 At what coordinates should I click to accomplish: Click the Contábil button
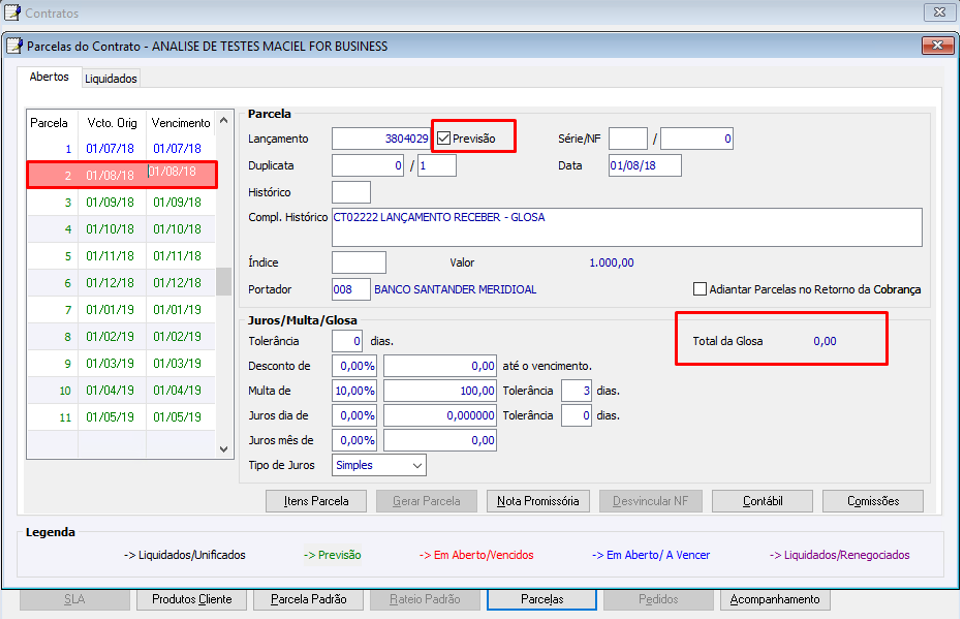point(762,501)
